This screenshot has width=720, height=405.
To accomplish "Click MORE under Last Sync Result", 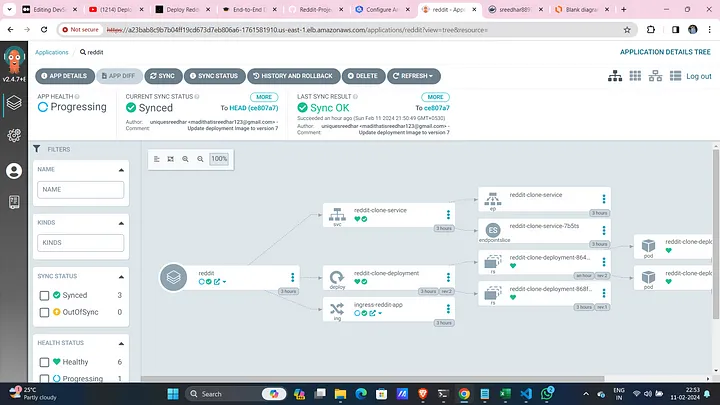I will coord(435,97).
